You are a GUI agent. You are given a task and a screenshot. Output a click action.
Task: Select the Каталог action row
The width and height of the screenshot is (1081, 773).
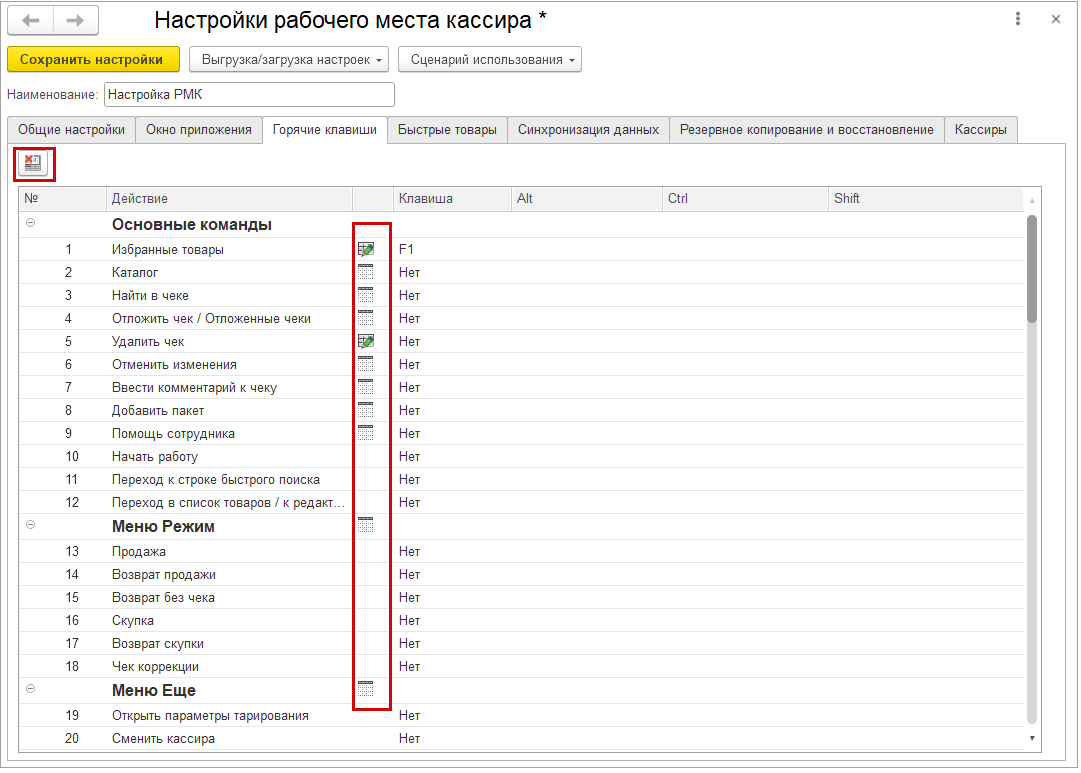coord(522,272)
